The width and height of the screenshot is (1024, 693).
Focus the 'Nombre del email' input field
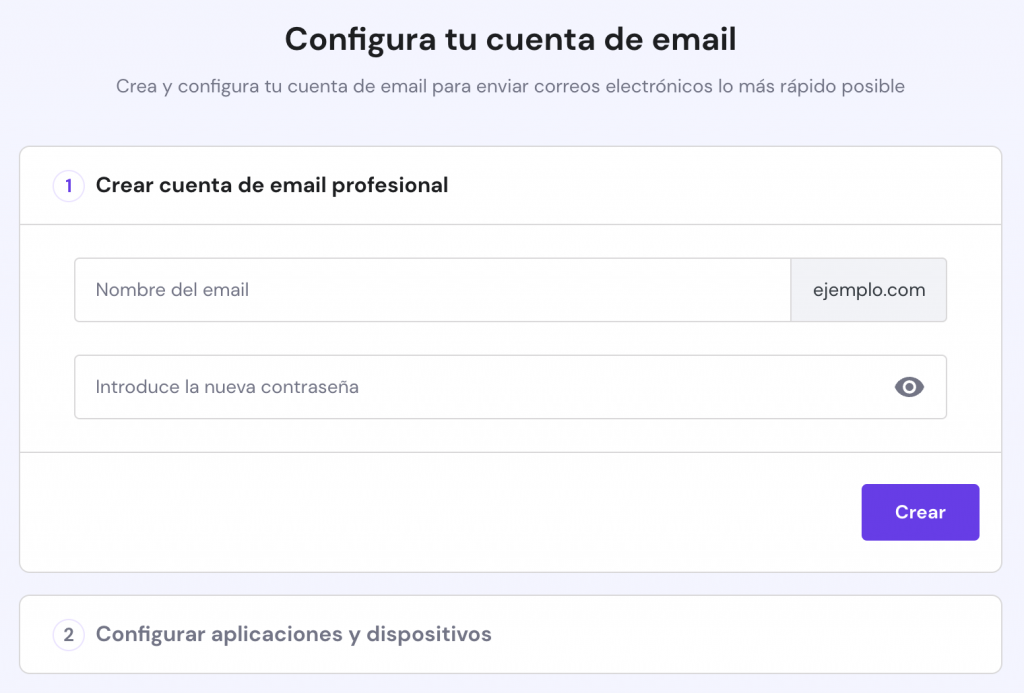tap(432, 290)
